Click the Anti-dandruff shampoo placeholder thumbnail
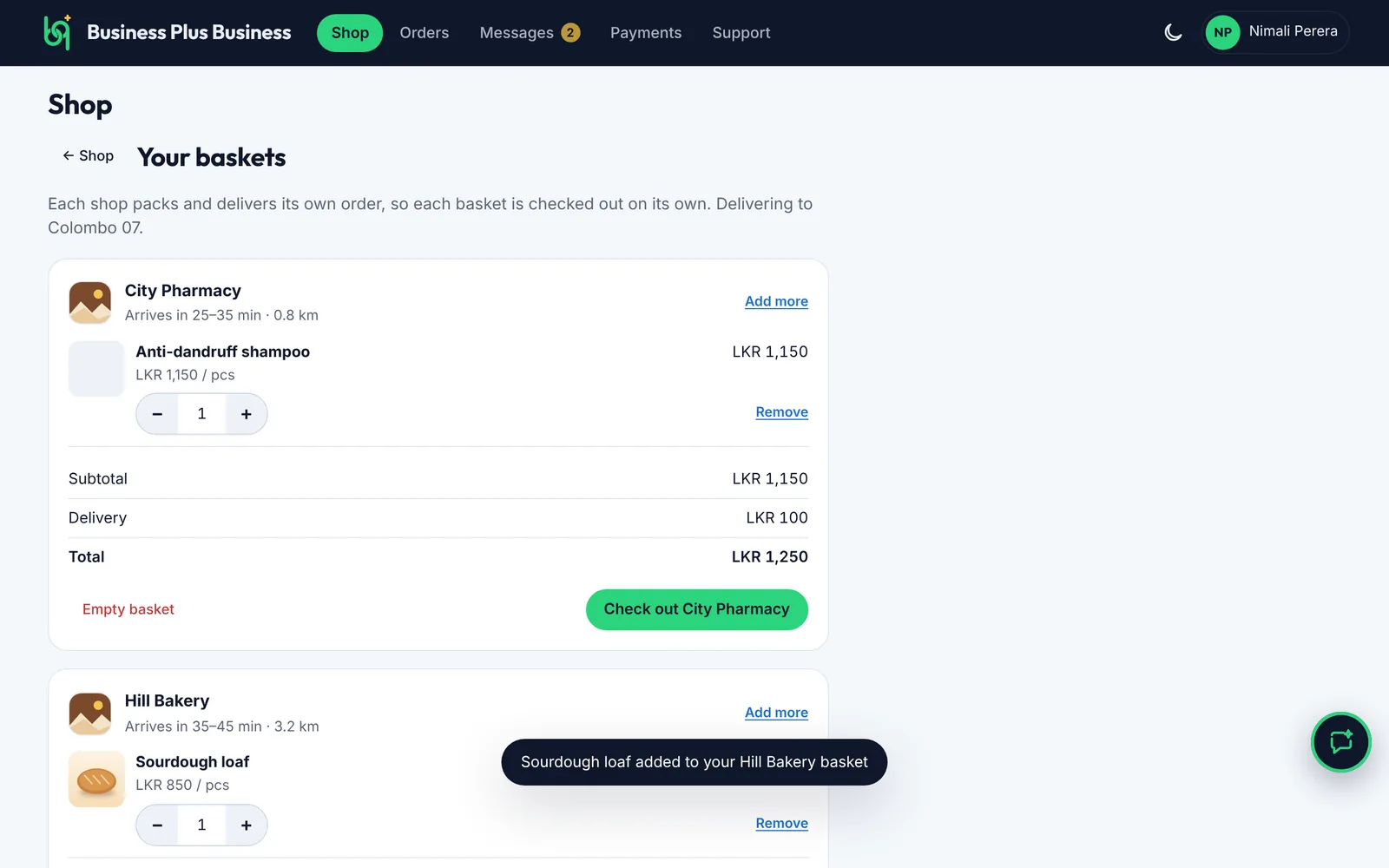 [x=96, y=369]
